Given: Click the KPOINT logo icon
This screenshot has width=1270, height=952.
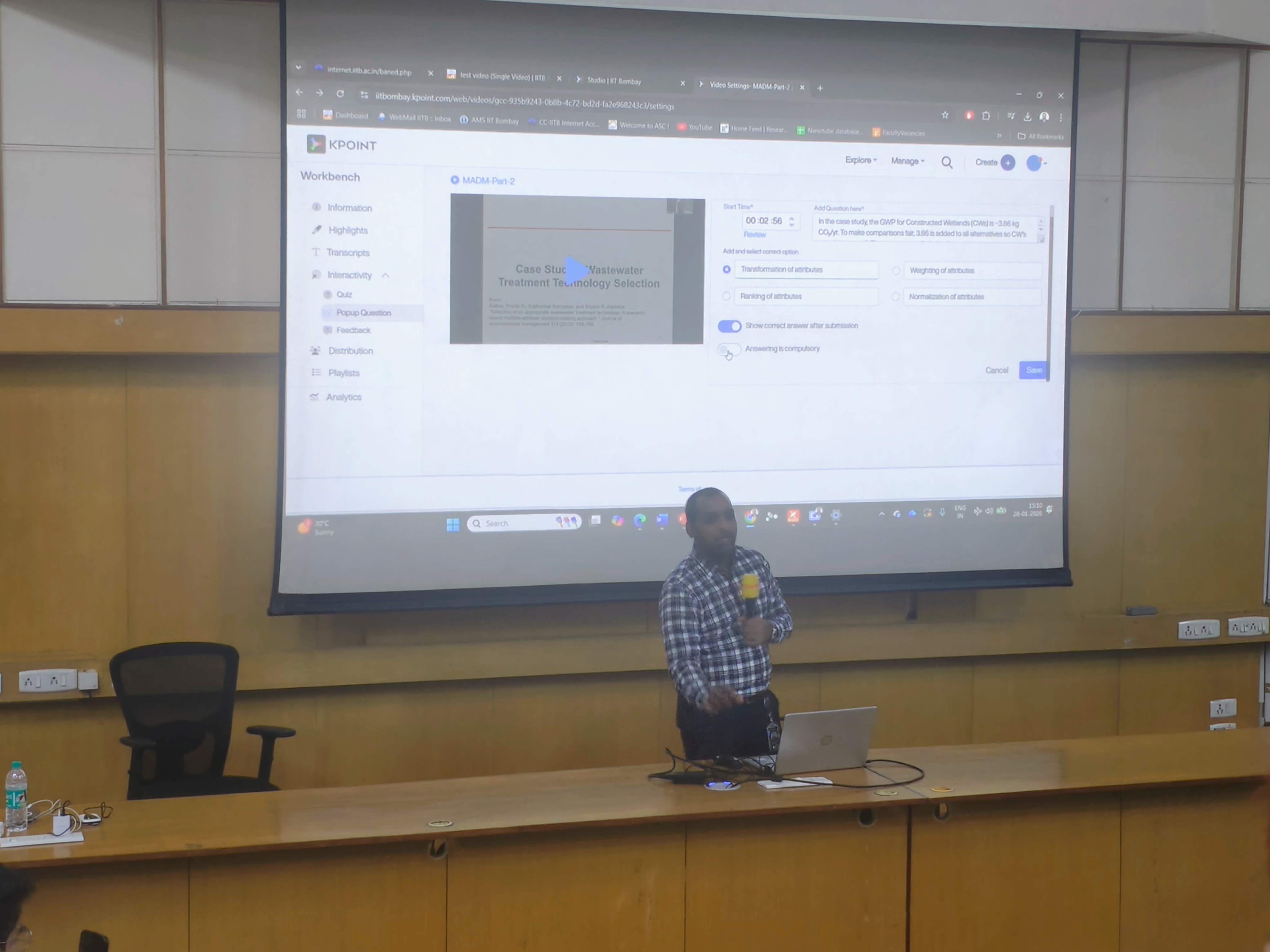Looking at the screenshot, I should click(316, 144).
